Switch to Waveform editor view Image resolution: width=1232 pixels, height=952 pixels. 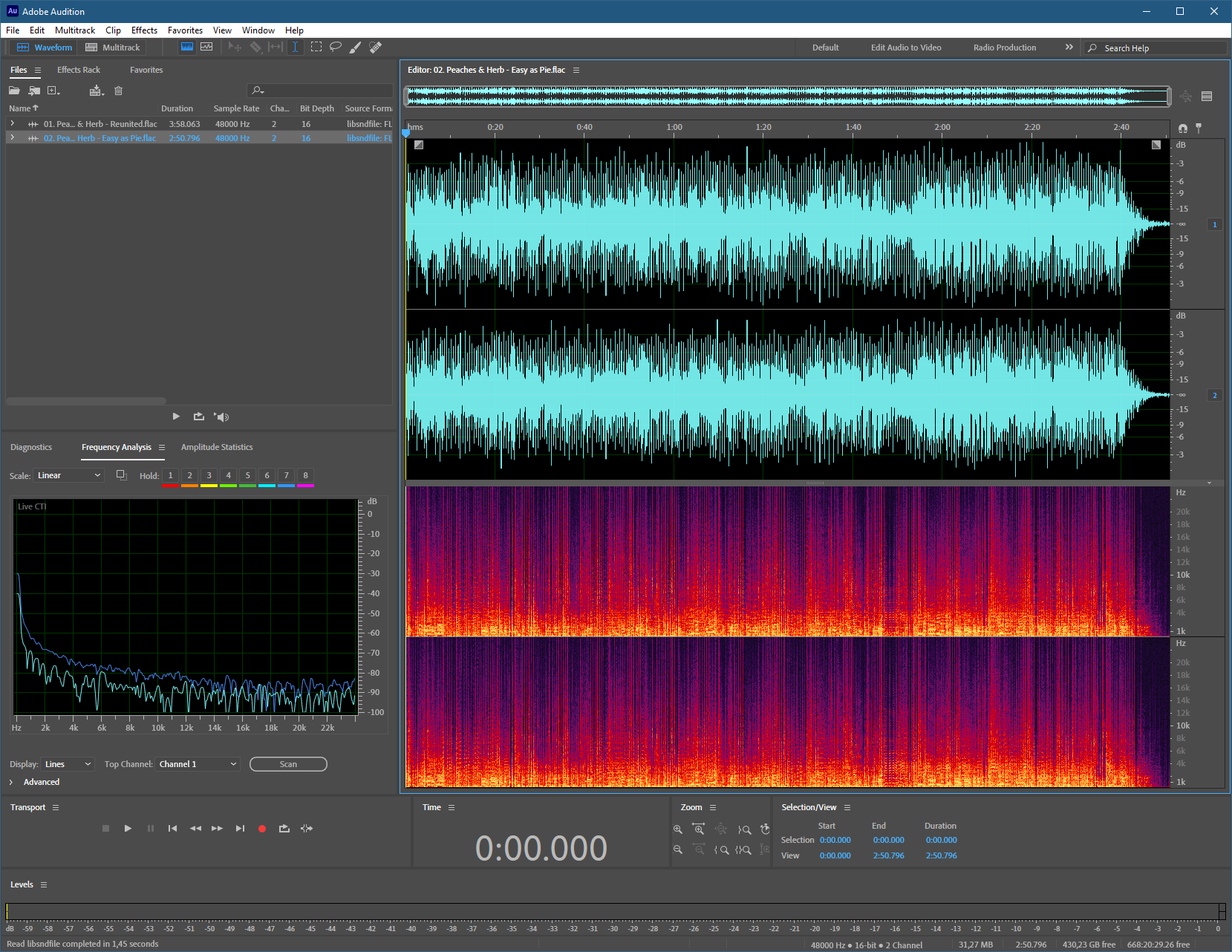coord(45,47)
